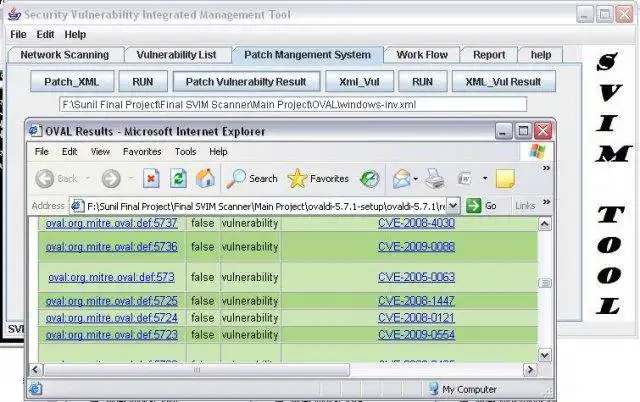Click the IE address bar path field
Viewport: 640px width, 402px height.
pos(265,206)
